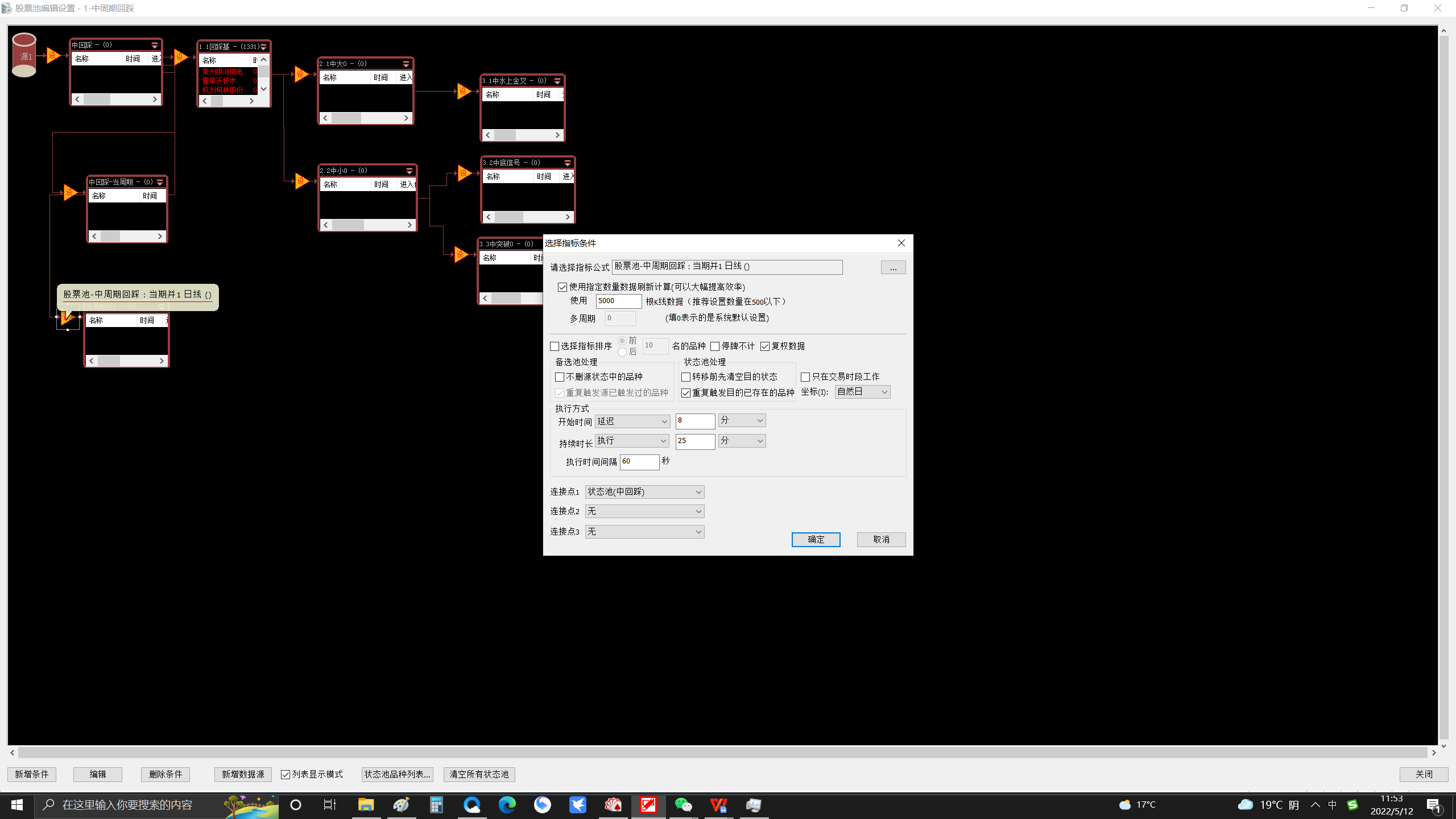
Task: Open menu icon on 中回踩-当周期 pool header
Action: tap(160, 182)
